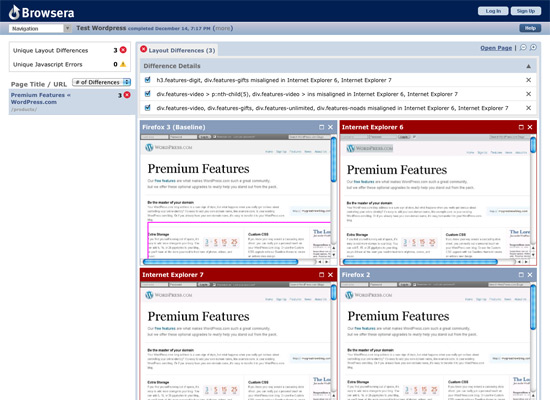Click red error icon beside Unique Layout Differences
This screenshot has width=550, height=400.
(x=123, y=50)
